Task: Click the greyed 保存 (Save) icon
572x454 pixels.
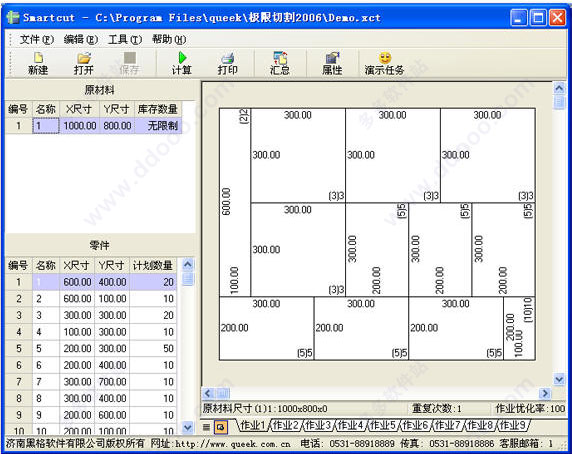Action: coord(130,63)
